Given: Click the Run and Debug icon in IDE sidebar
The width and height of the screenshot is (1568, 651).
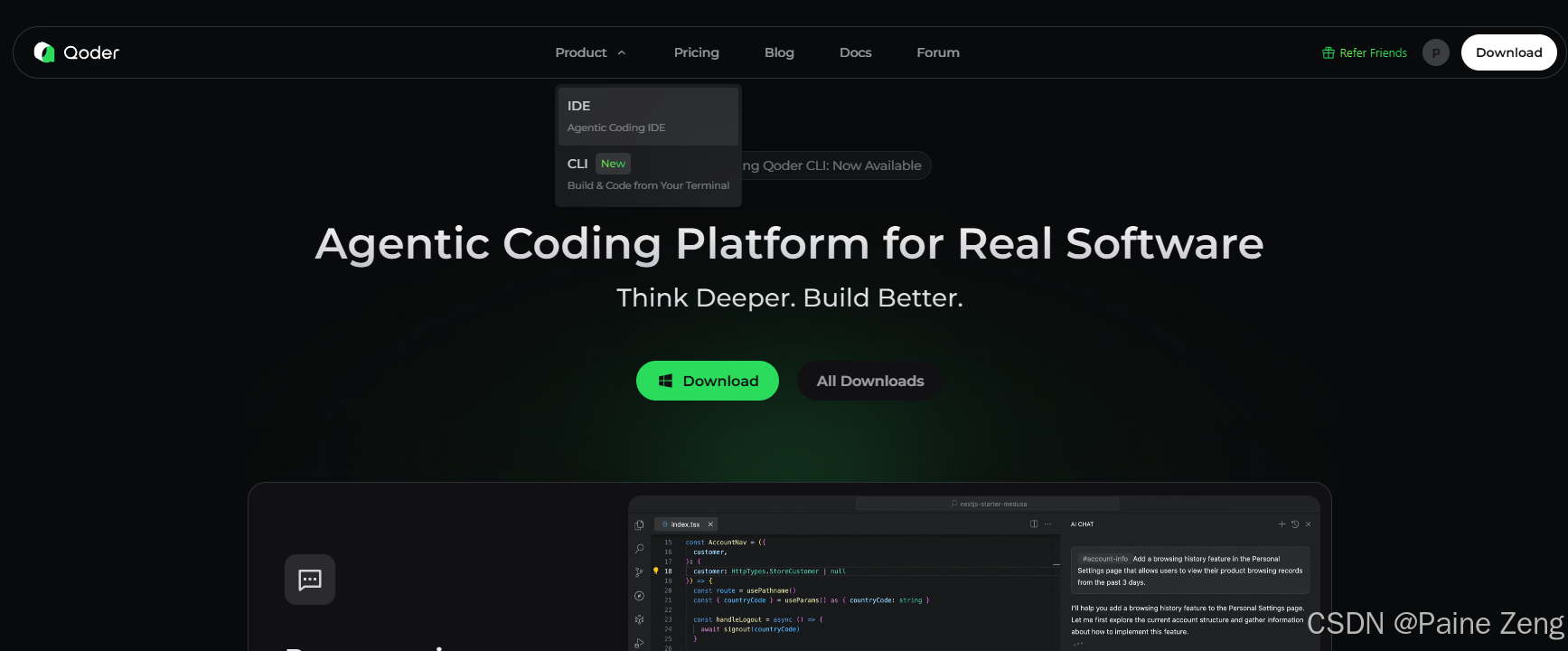Looking at the screenshot, I should pyautogui.click(x=639, y=643).
